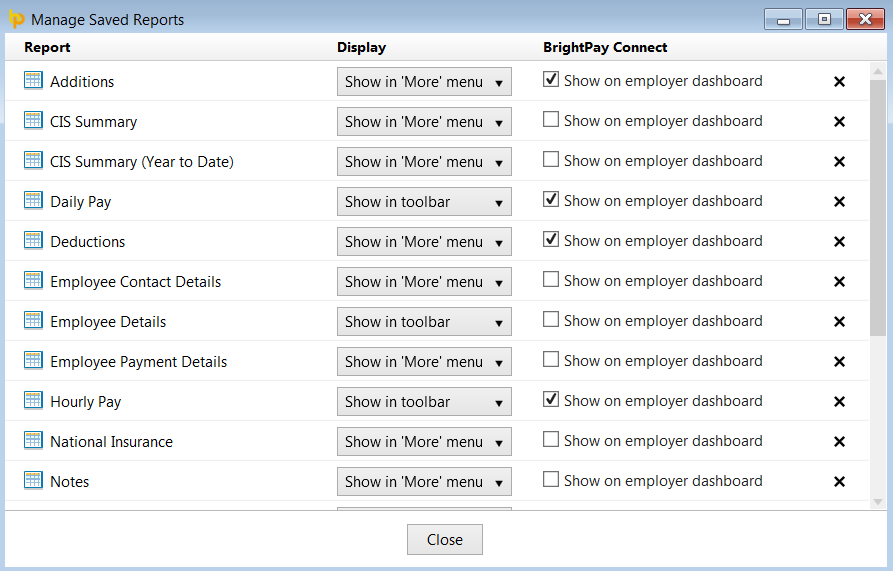Click the Daily Pay report table icon

click(x=33, y=200)
